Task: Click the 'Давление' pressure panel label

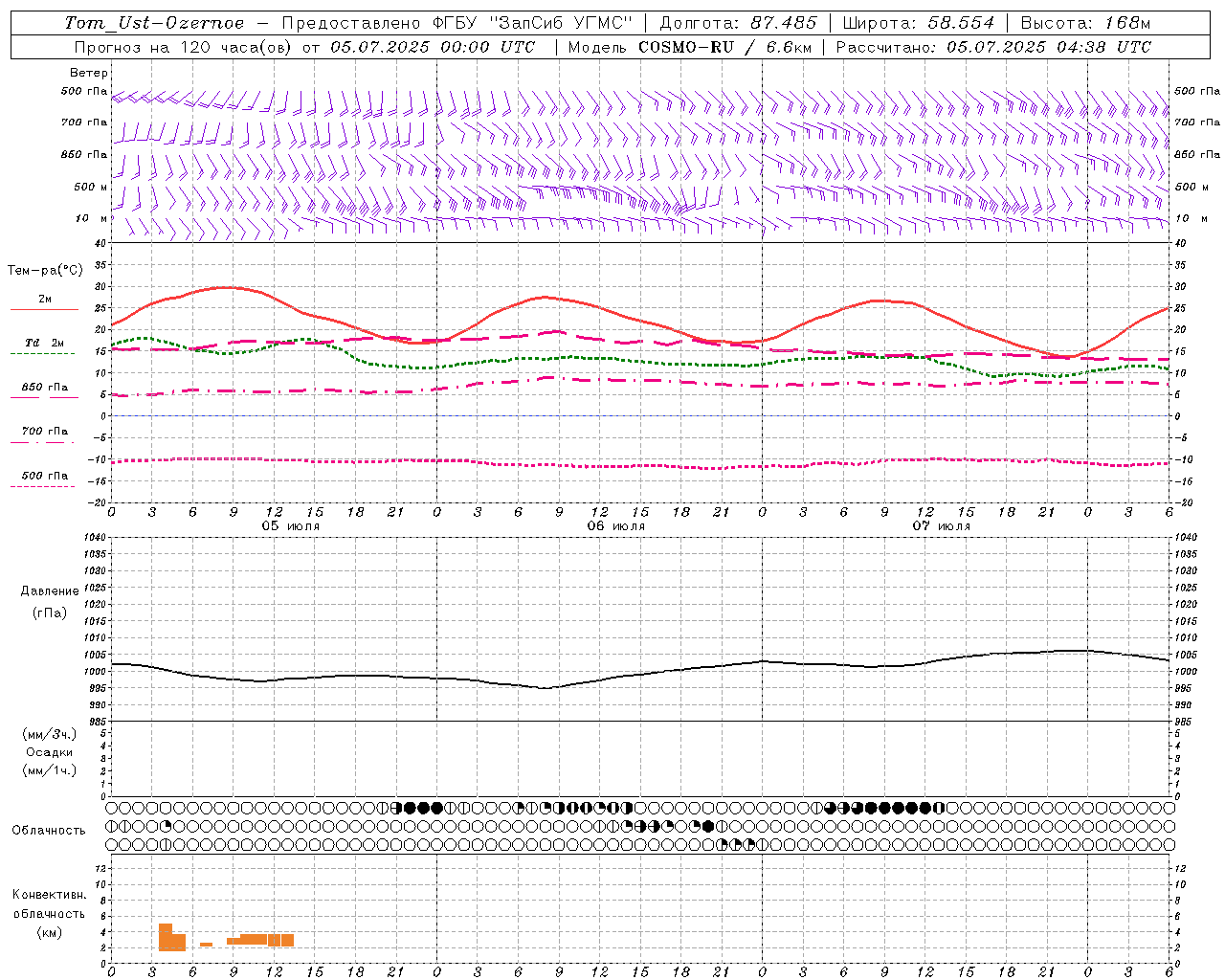Action: coord(50,591)
